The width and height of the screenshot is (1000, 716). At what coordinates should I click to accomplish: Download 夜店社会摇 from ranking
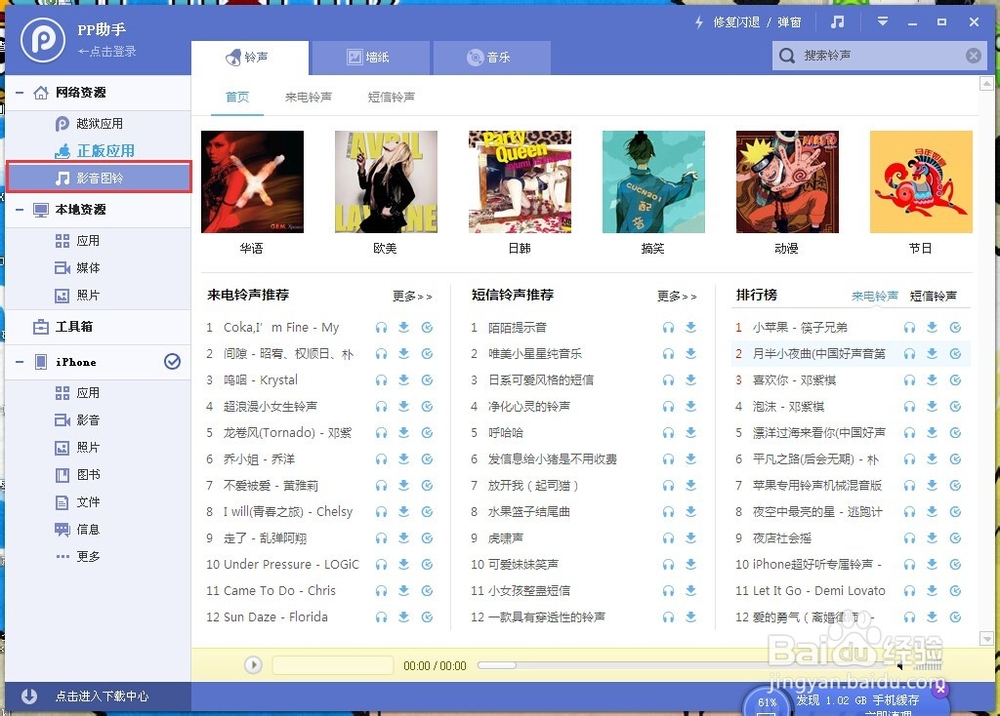pos(932,538)
